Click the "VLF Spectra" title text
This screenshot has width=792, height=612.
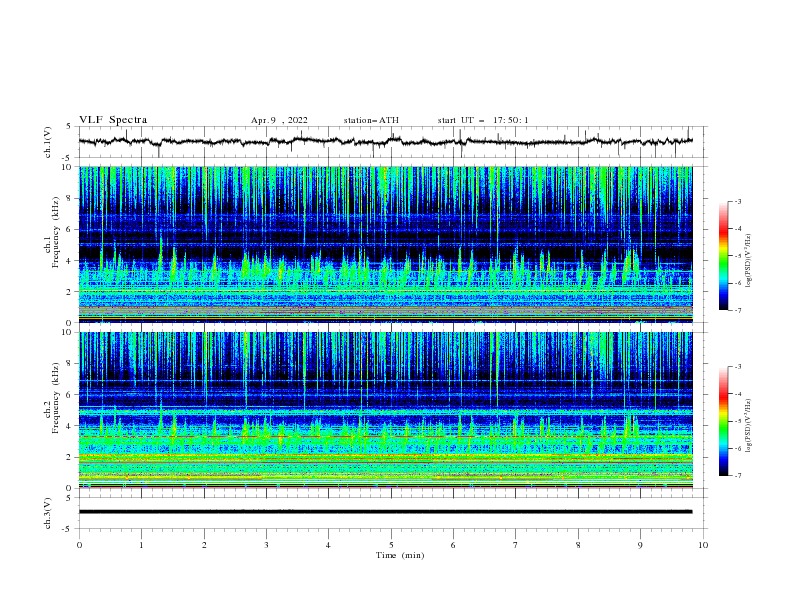pos(113,120)
